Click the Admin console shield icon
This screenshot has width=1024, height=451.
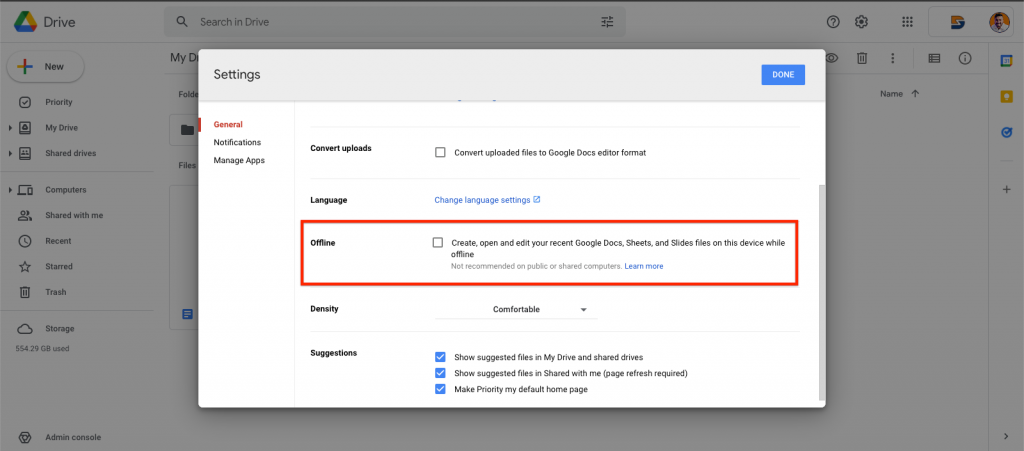tap(25, 437)
